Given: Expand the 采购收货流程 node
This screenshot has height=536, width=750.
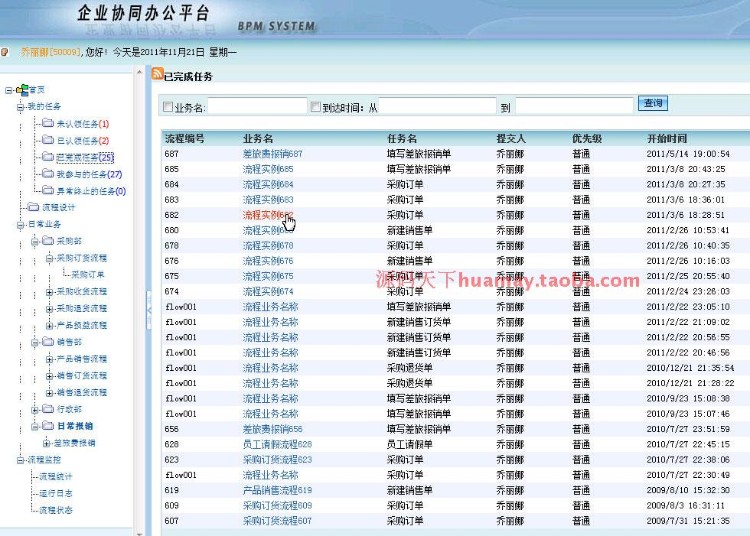Looking at the screenshot, I should [x=49, y=292].
